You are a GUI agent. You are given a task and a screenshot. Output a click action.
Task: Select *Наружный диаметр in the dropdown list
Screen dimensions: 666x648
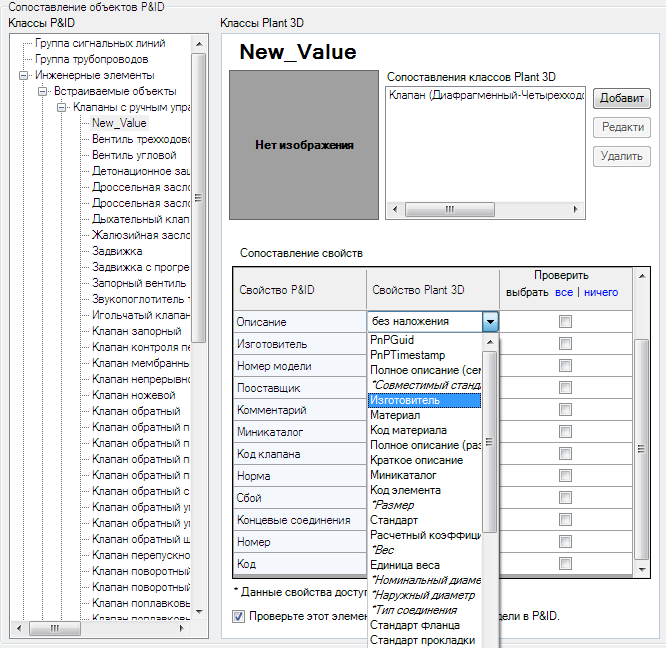(423, 596)
